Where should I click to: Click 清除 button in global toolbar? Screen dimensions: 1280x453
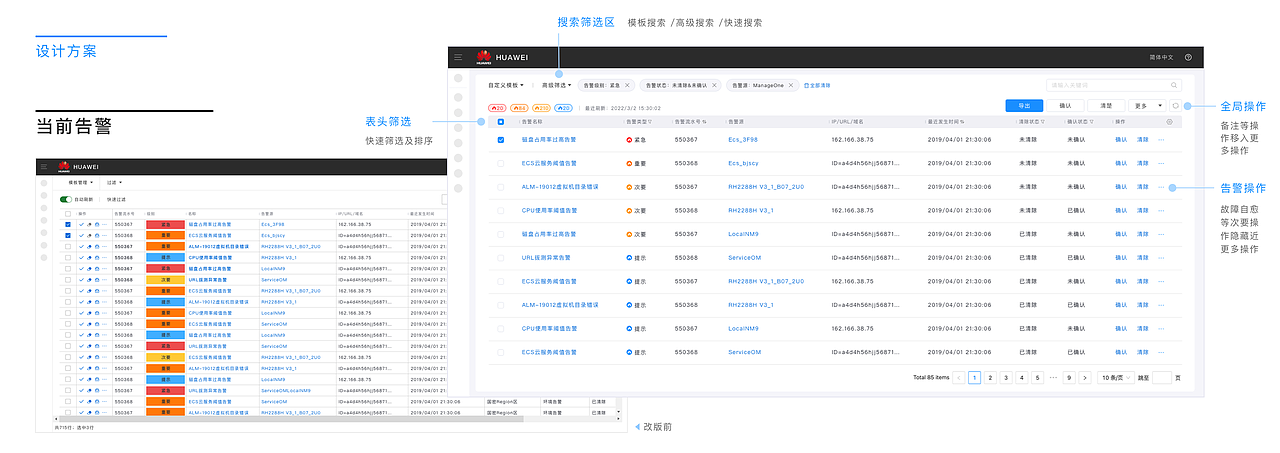1106,105
